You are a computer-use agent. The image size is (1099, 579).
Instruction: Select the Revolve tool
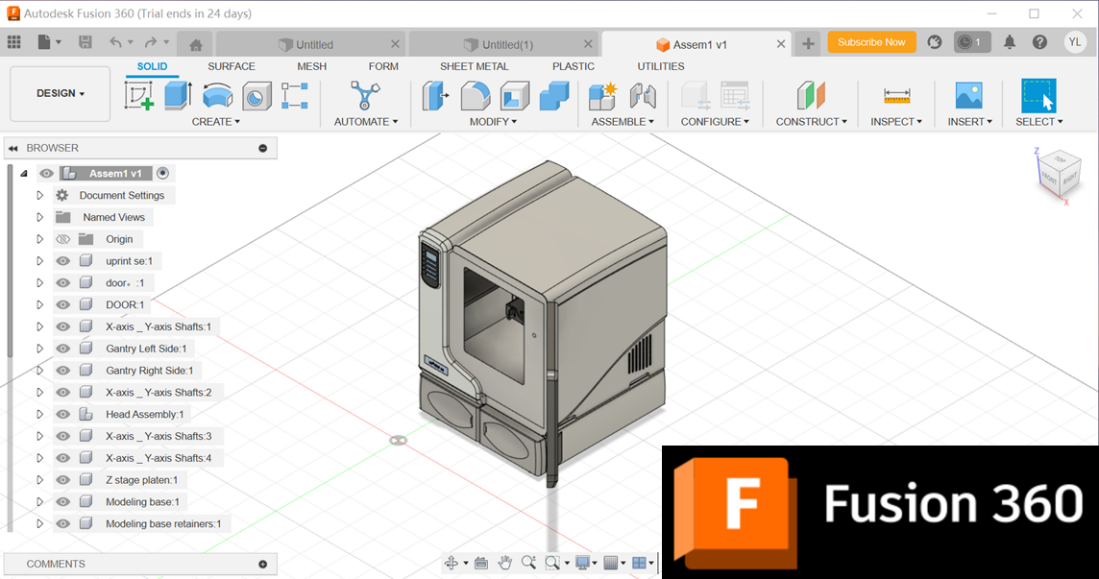(x=217, y=95)
